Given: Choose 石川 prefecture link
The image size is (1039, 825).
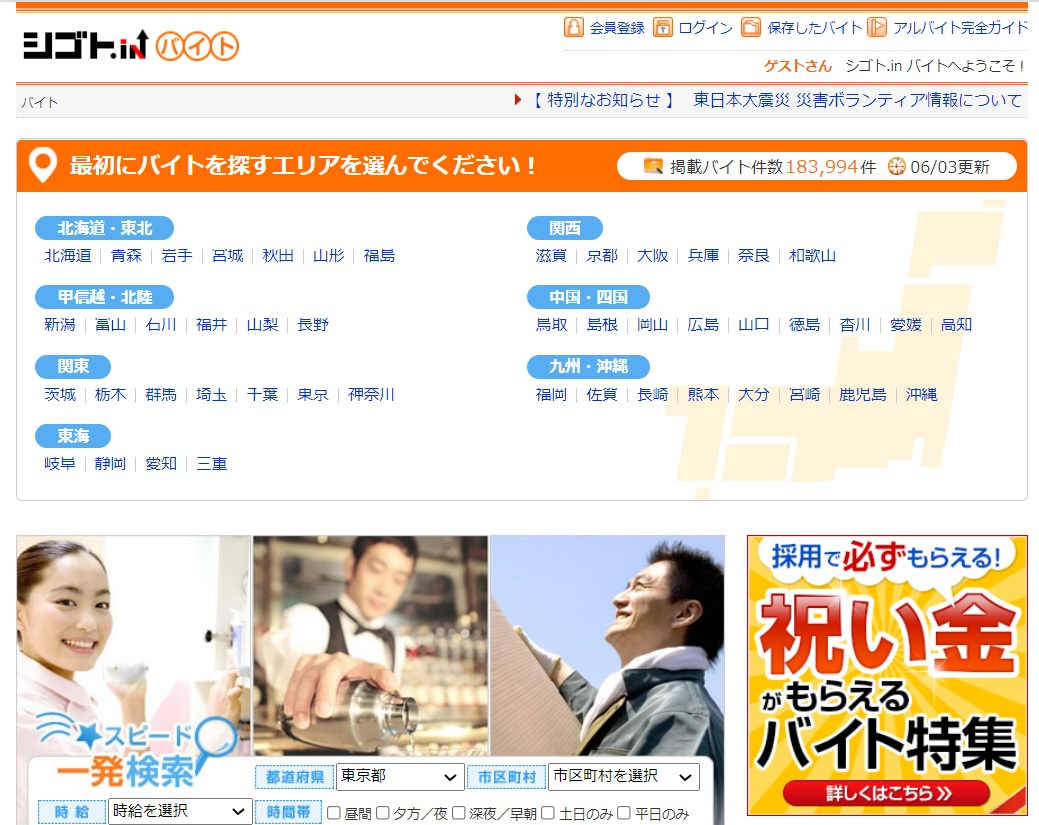Looking at the screenshot, I should (x=161, y=325).
